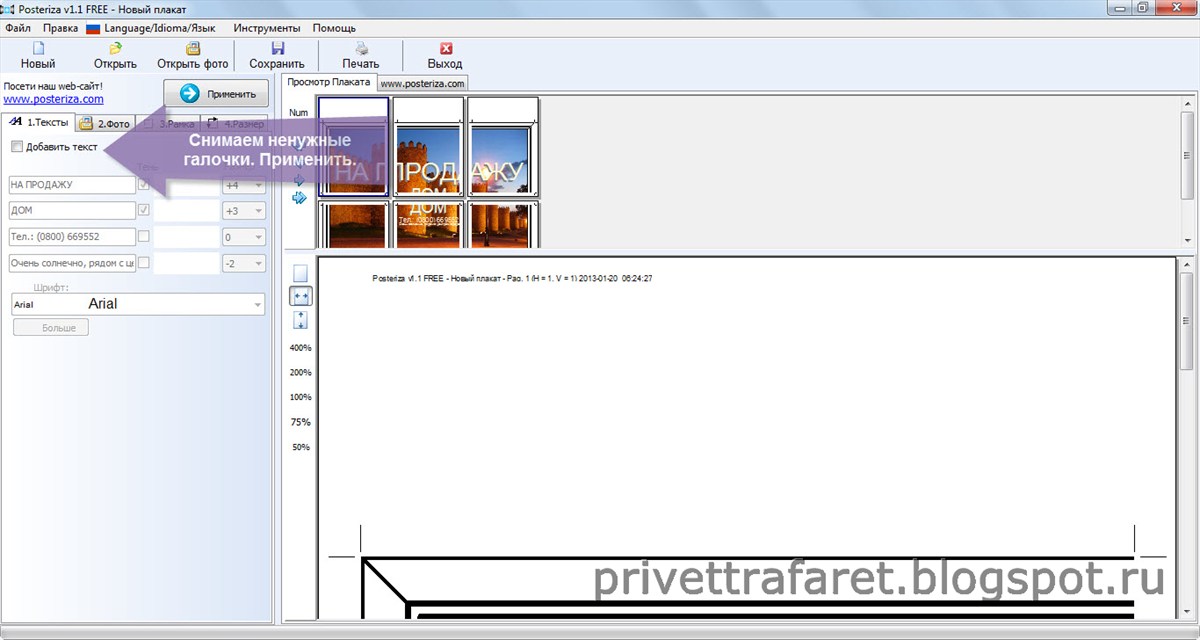Toggle shadow checkbox for Тел. line
The image size is (1200, 640).
pyautogui.click(x=144, y=236)
